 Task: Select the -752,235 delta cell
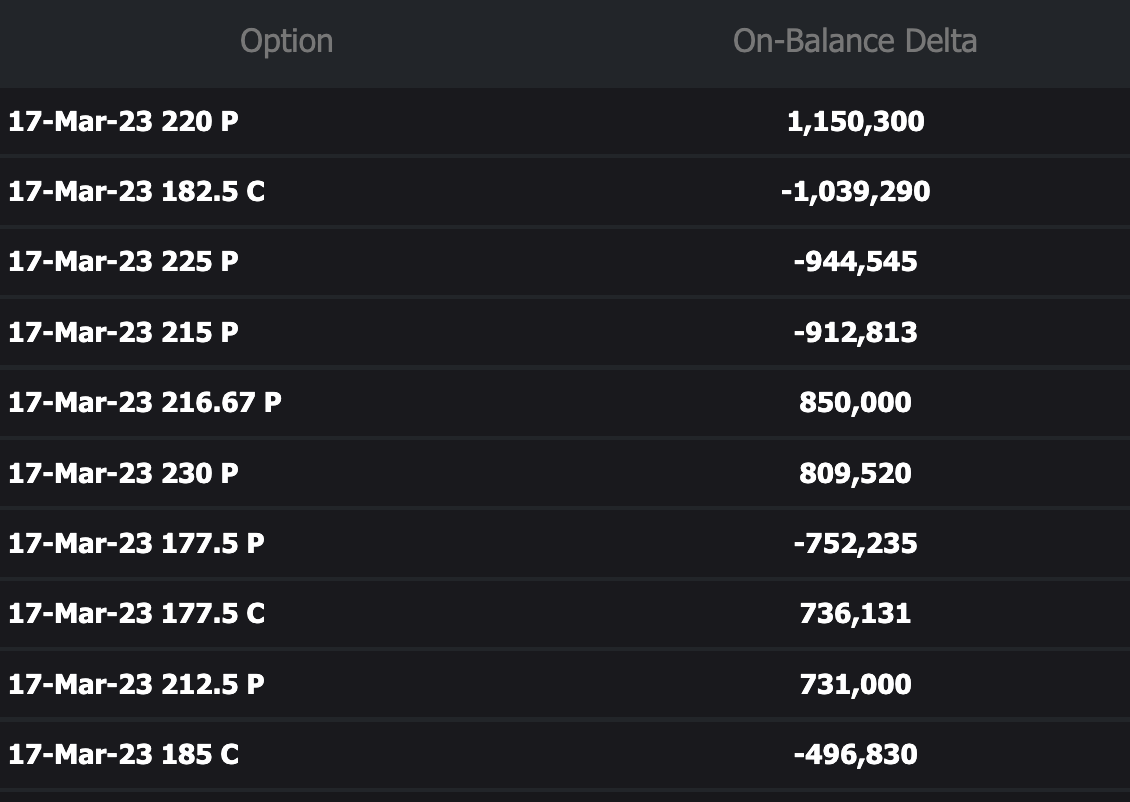point(855,543)
